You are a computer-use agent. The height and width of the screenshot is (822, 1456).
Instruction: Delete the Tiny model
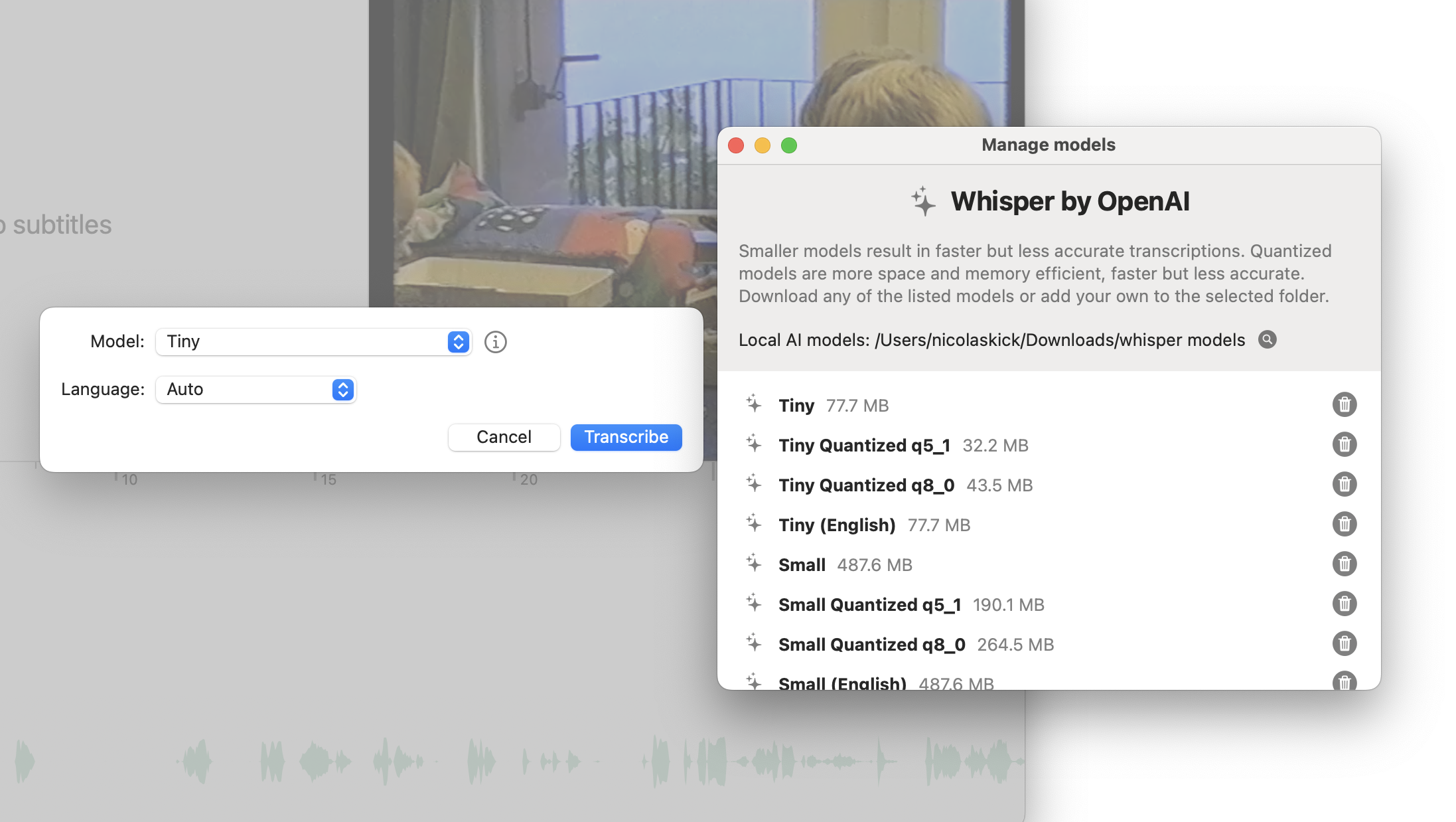[1344, 404]
